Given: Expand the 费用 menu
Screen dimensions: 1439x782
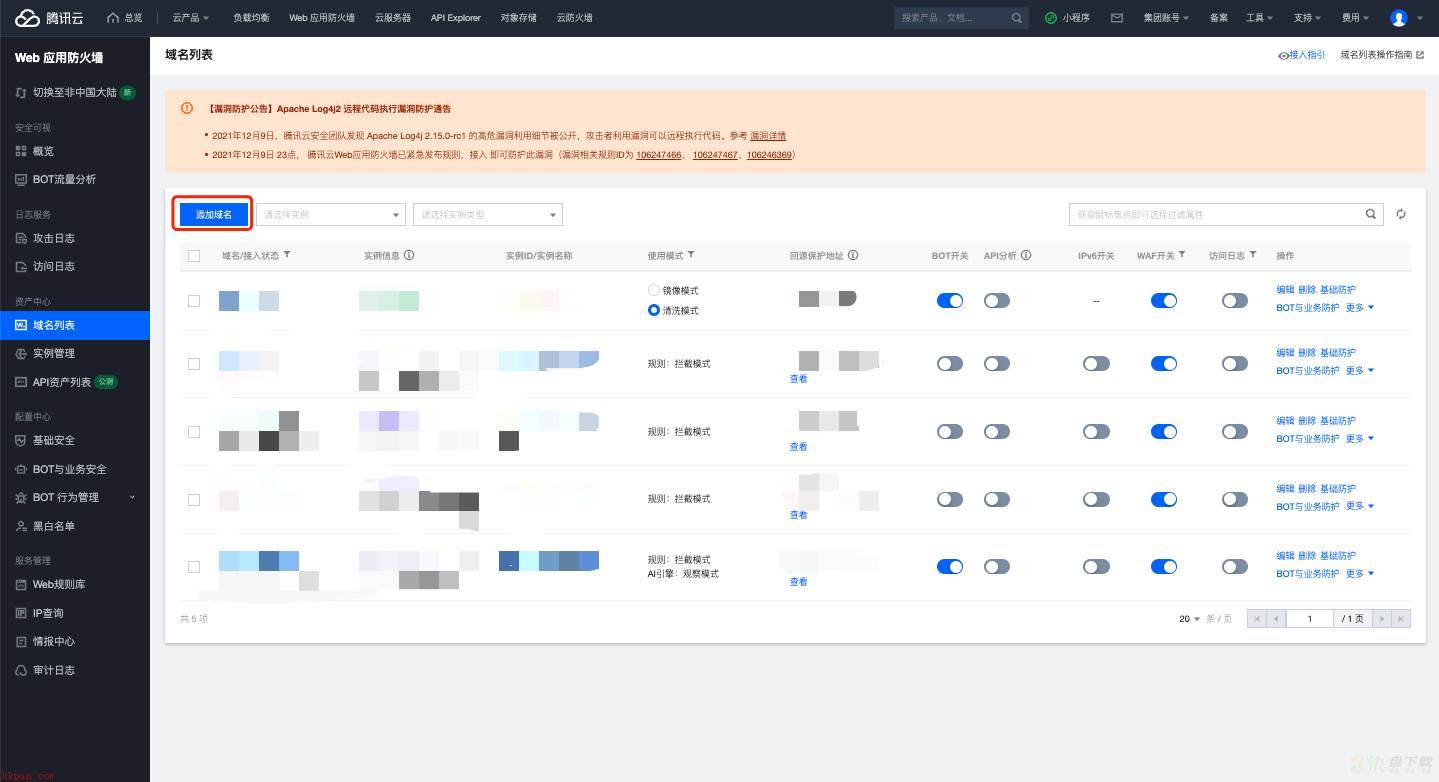Looking at the screenshot, I should (1355, 18).
